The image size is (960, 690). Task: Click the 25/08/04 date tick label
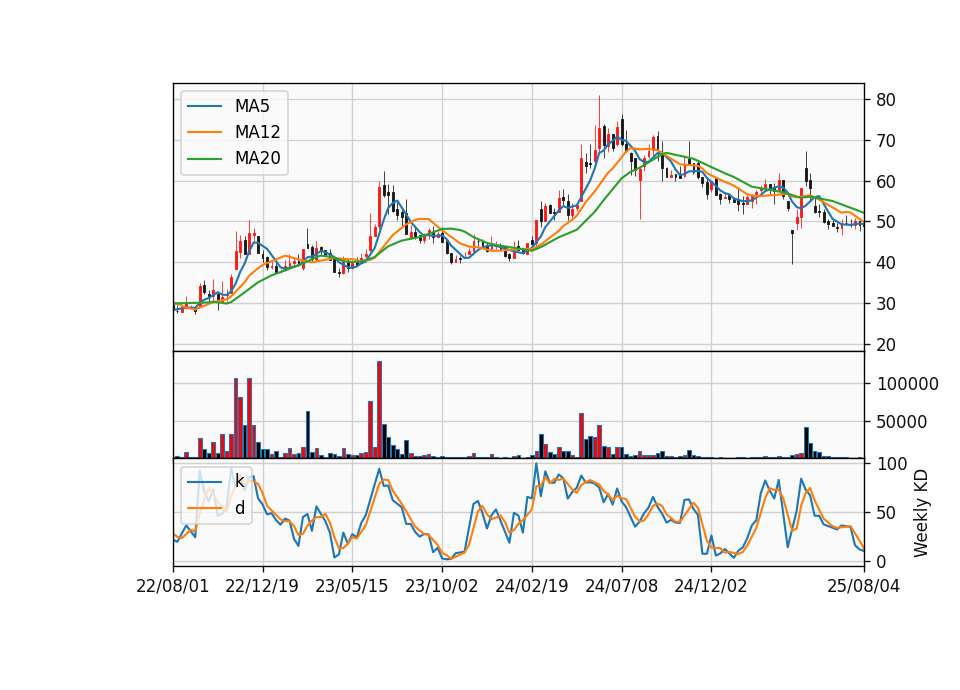click(x=863, y=586)
